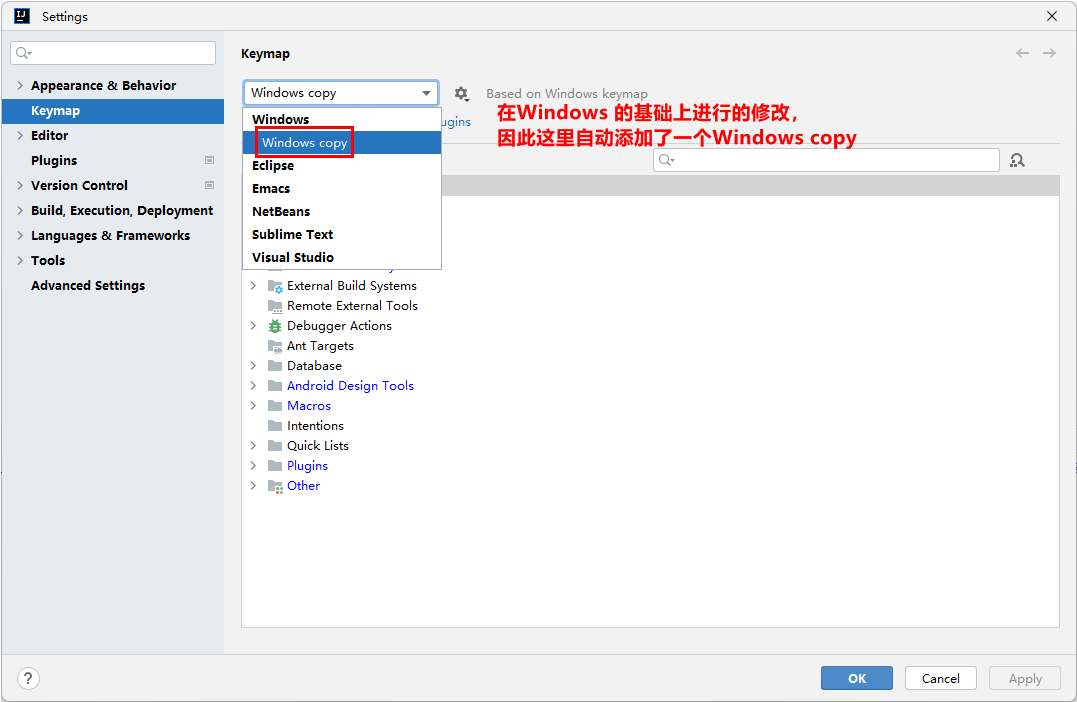Click the Ant Targets folder icon
The width and height of the screenshot is (1077, 702).
pos(275,346)
